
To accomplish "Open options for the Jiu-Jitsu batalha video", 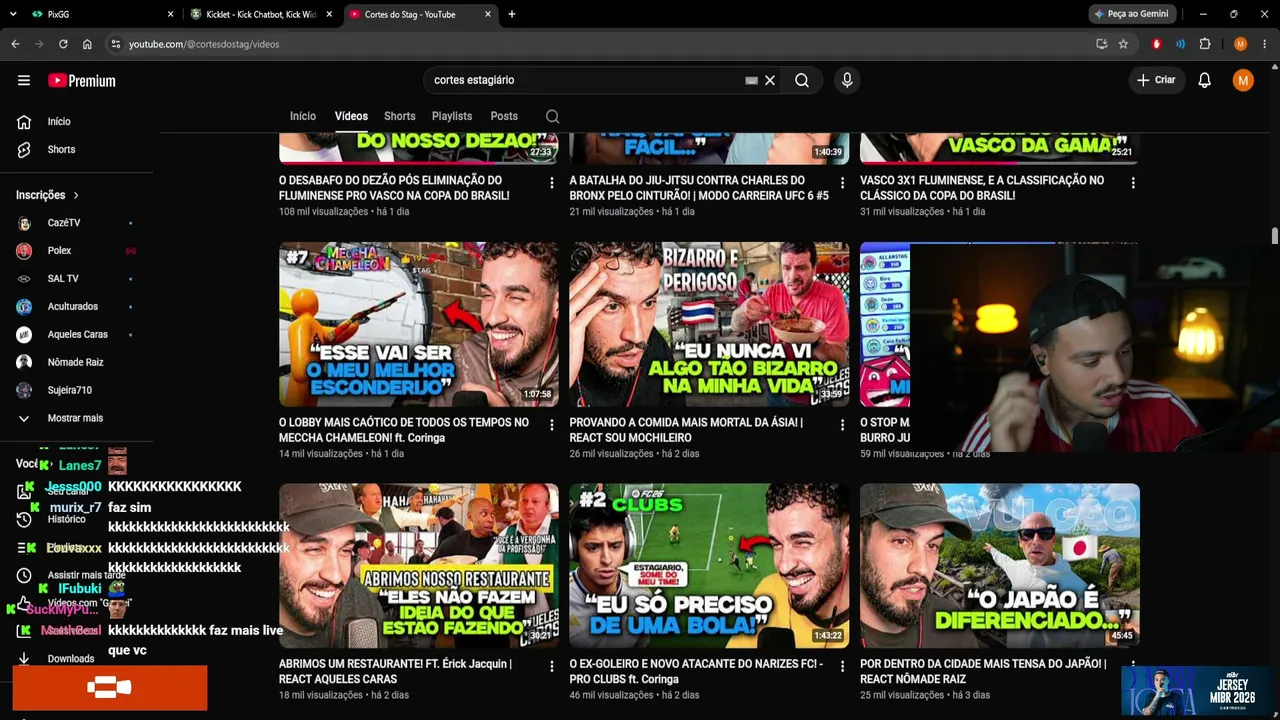I will (x=842, y=183).
